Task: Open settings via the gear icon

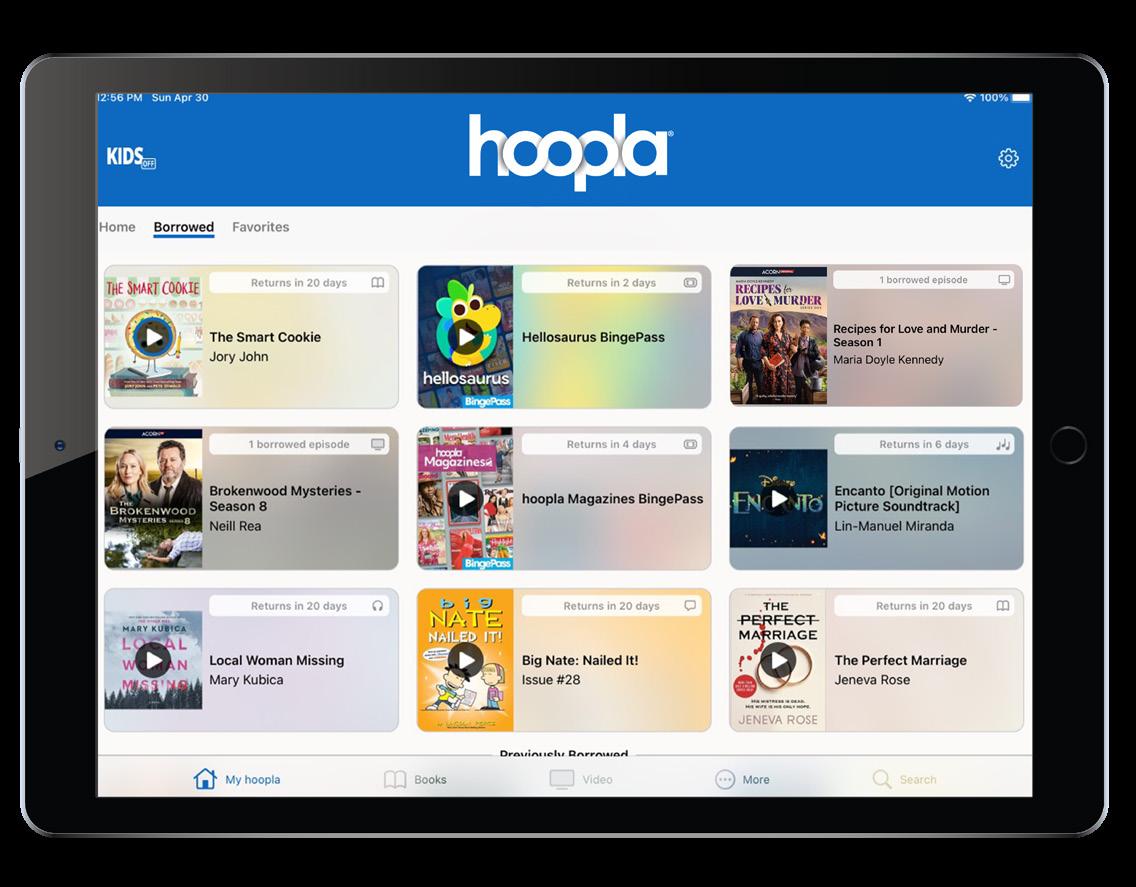Action: click(x=1008, y=158)
